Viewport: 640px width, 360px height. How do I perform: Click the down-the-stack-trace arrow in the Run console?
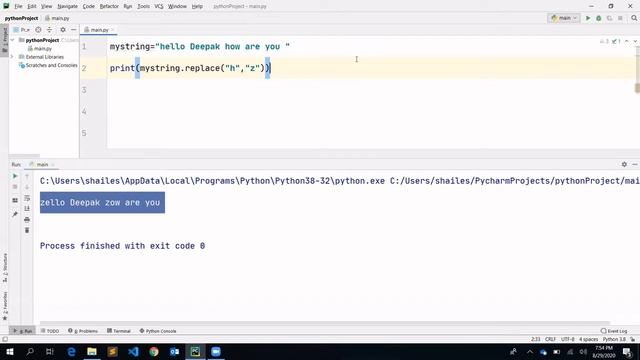click(x=27, y=187)
